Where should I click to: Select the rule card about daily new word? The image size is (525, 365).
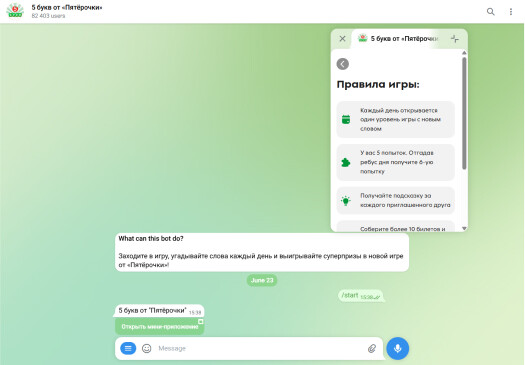coord(395,119)
